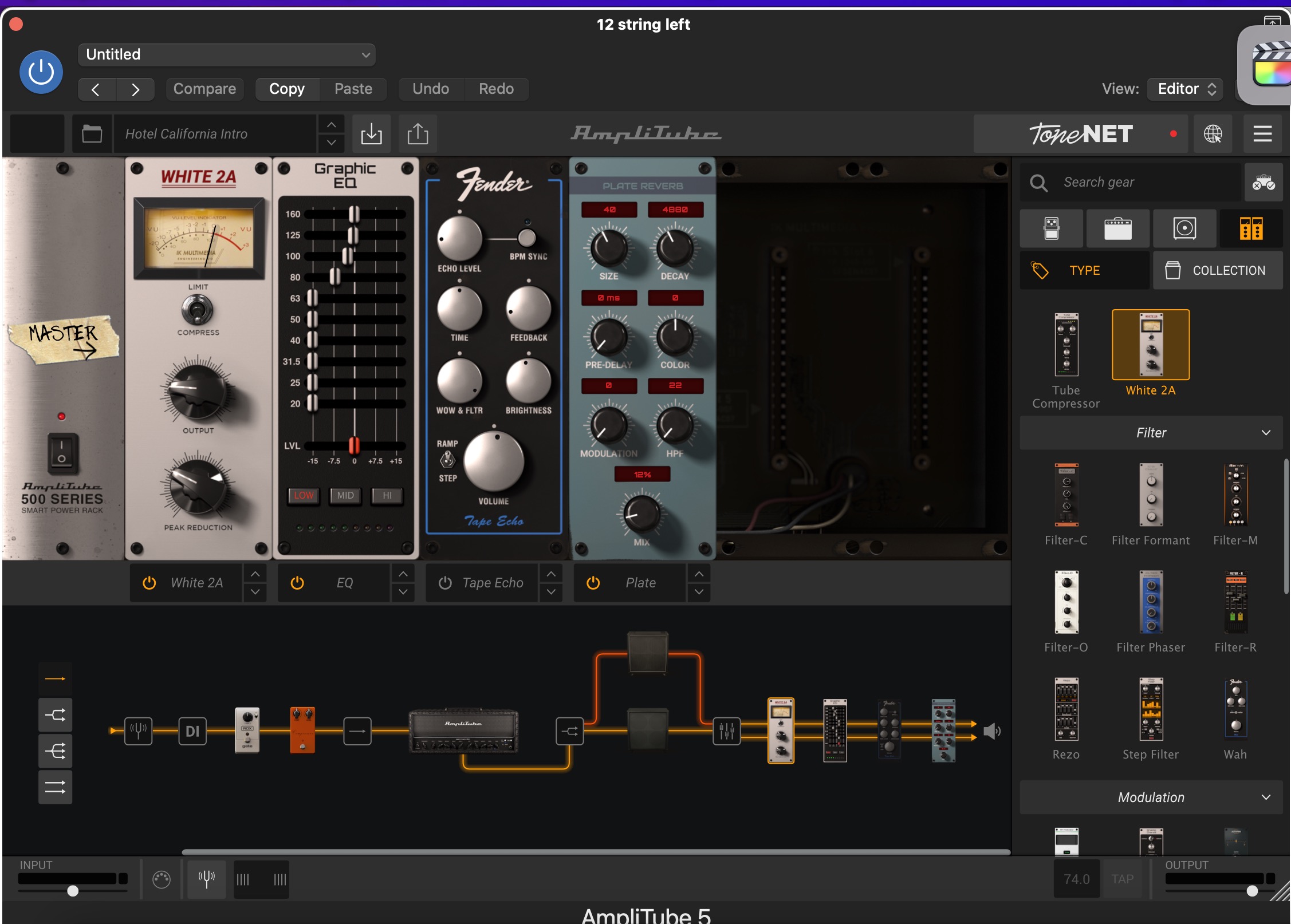Switch to the COLLECTION tab

coord(1218,270)
